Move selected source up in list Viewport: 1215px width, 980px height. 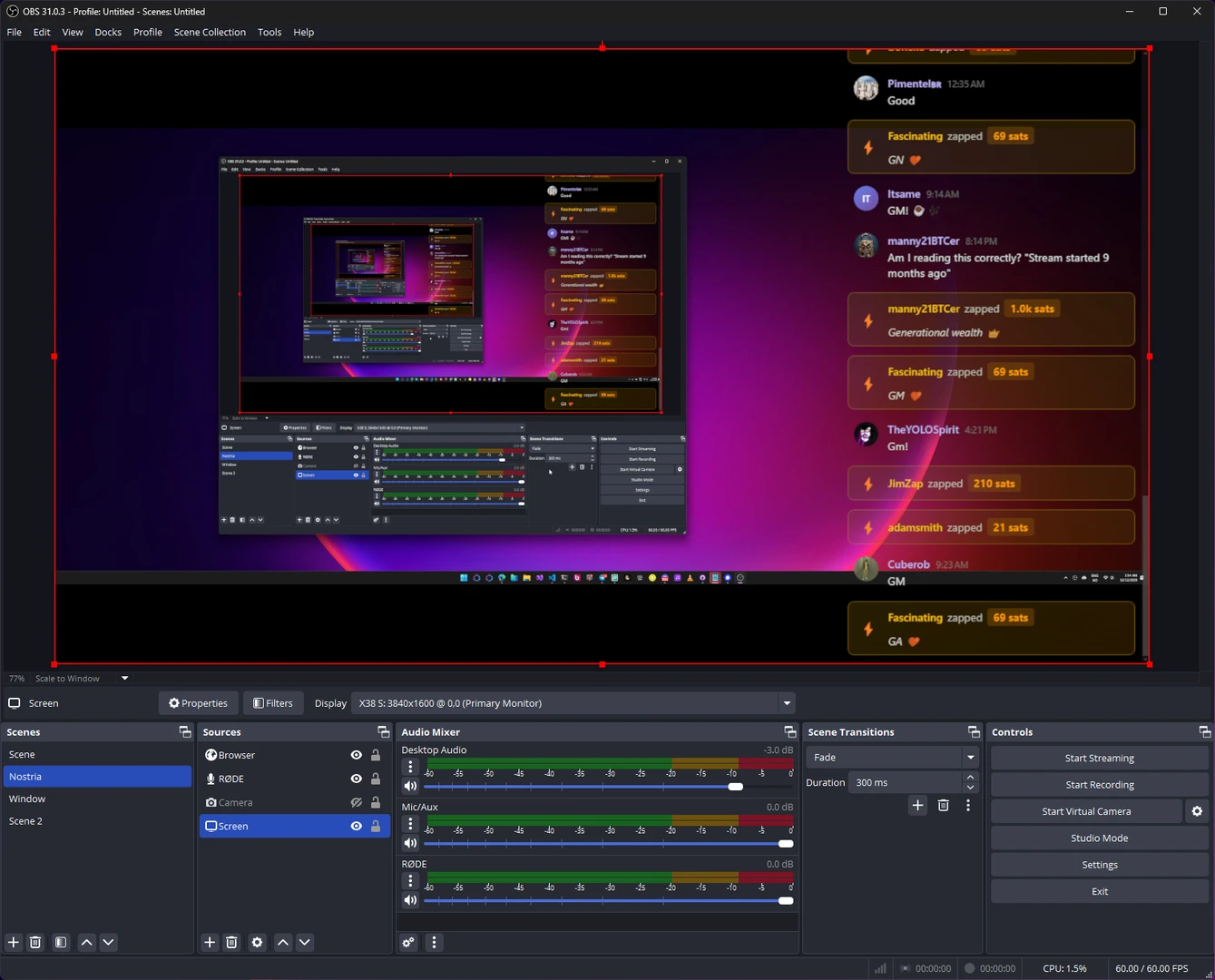(283, 943)
